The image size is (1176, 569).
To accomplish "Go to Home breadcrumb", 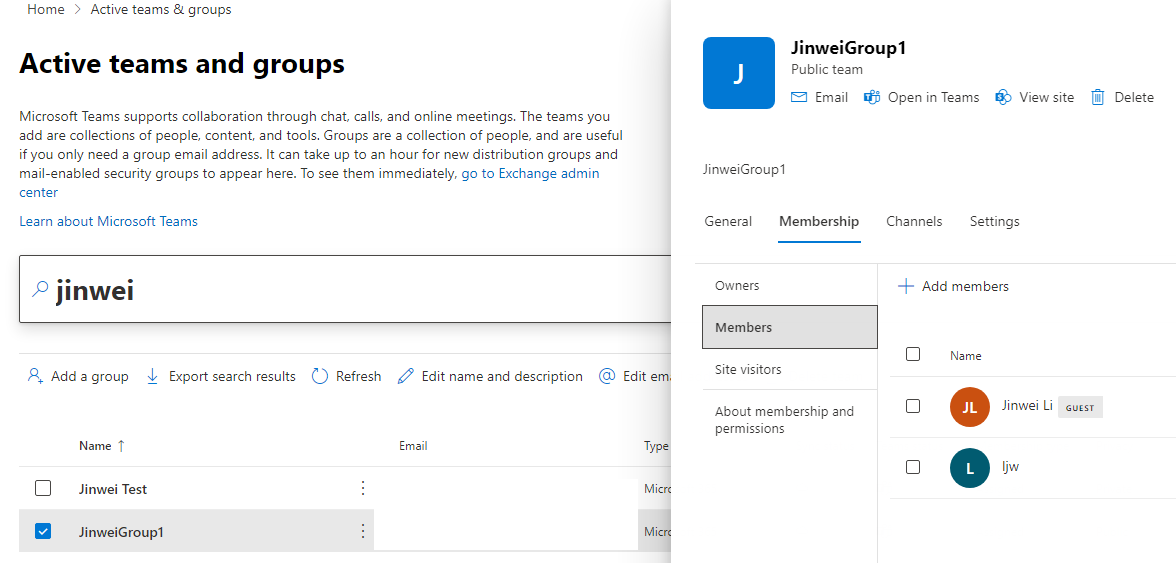I will [x=46, y=10].
